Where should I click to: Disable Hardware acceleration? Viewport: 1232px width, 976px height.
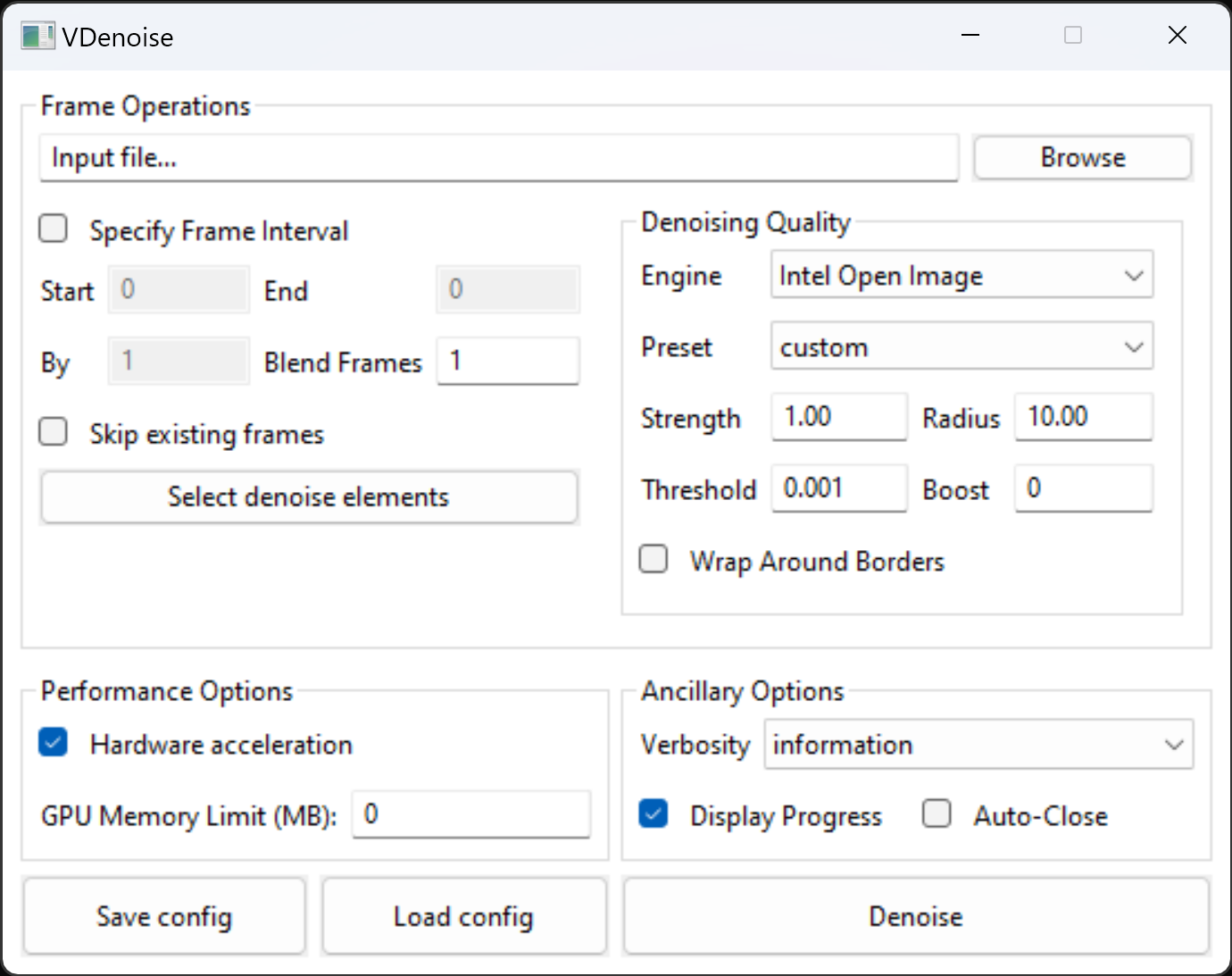53,742
